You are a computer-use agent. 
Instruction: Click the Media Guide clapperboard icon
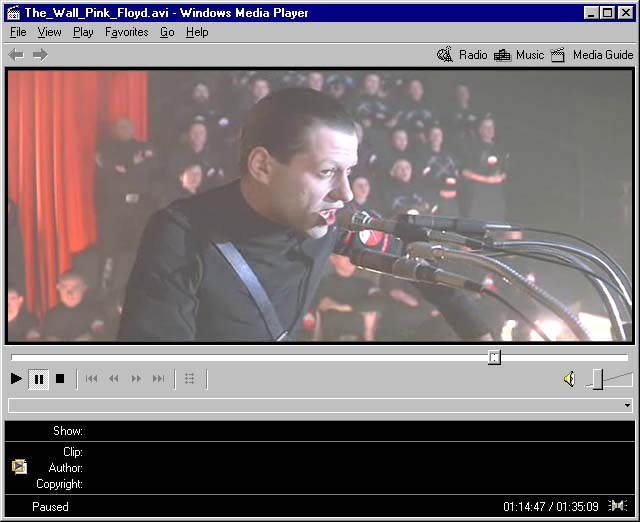[x=558, y=55]
